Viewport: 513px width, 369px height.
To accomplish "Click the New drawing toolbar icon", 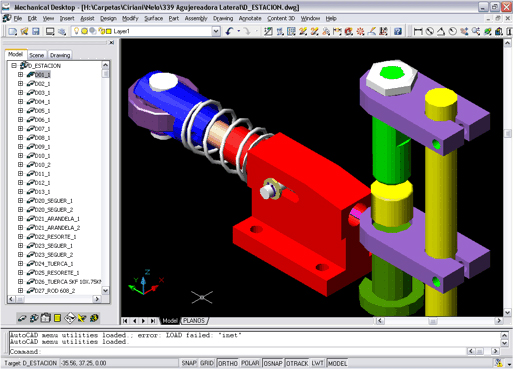I will coord(13,31).
